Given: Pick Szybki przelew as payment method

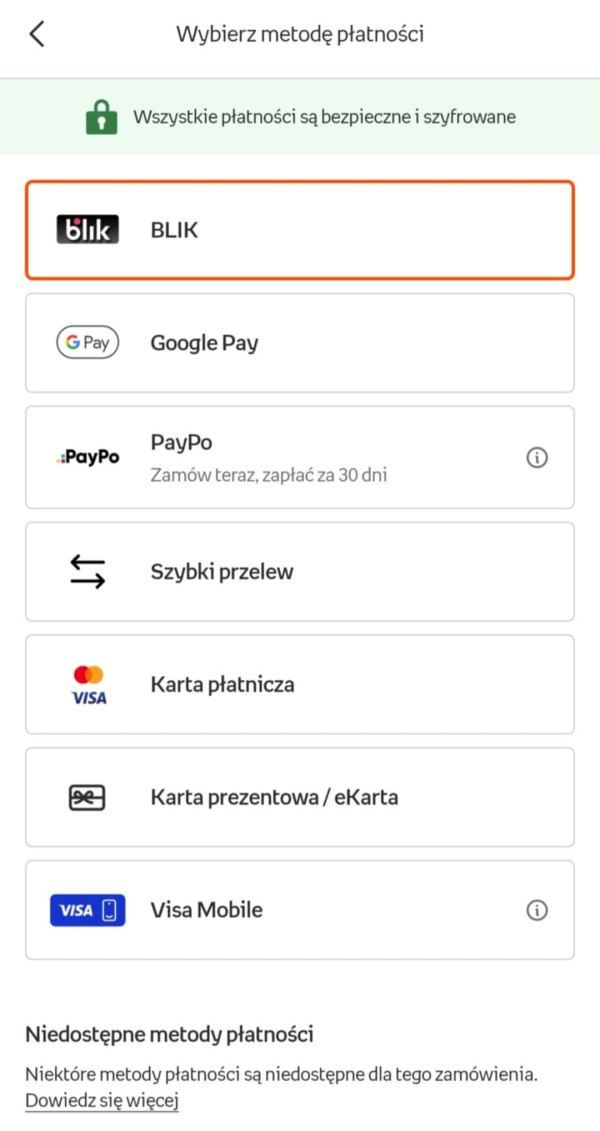Looking at the screenshot, I should click(300, 570).
